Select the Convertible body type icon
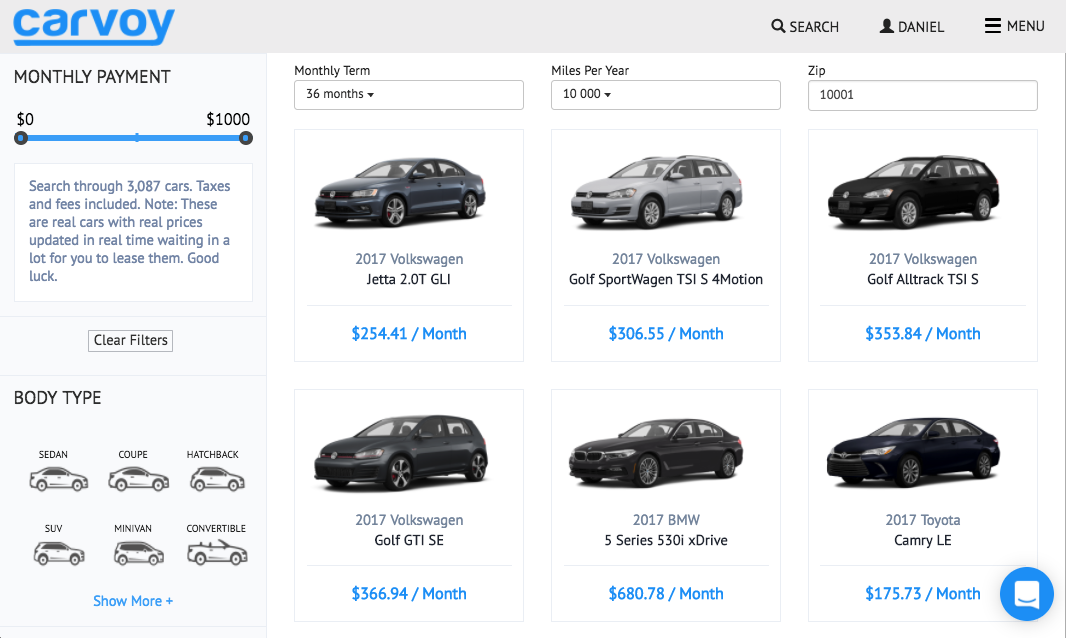1066x638 pixels. [216, 552]
